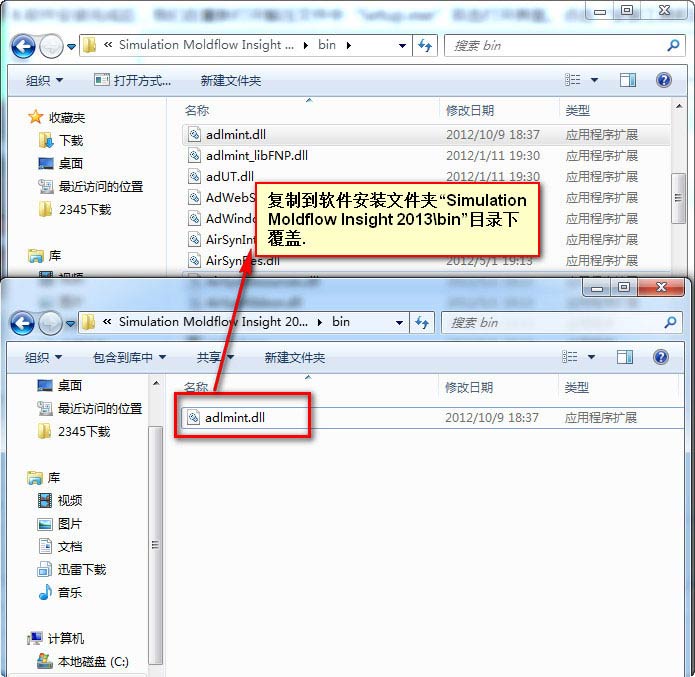Click 收藏夹 in upper navigation pane
Image resolution: width=695 pixels, height=677 pixels.
57,117
